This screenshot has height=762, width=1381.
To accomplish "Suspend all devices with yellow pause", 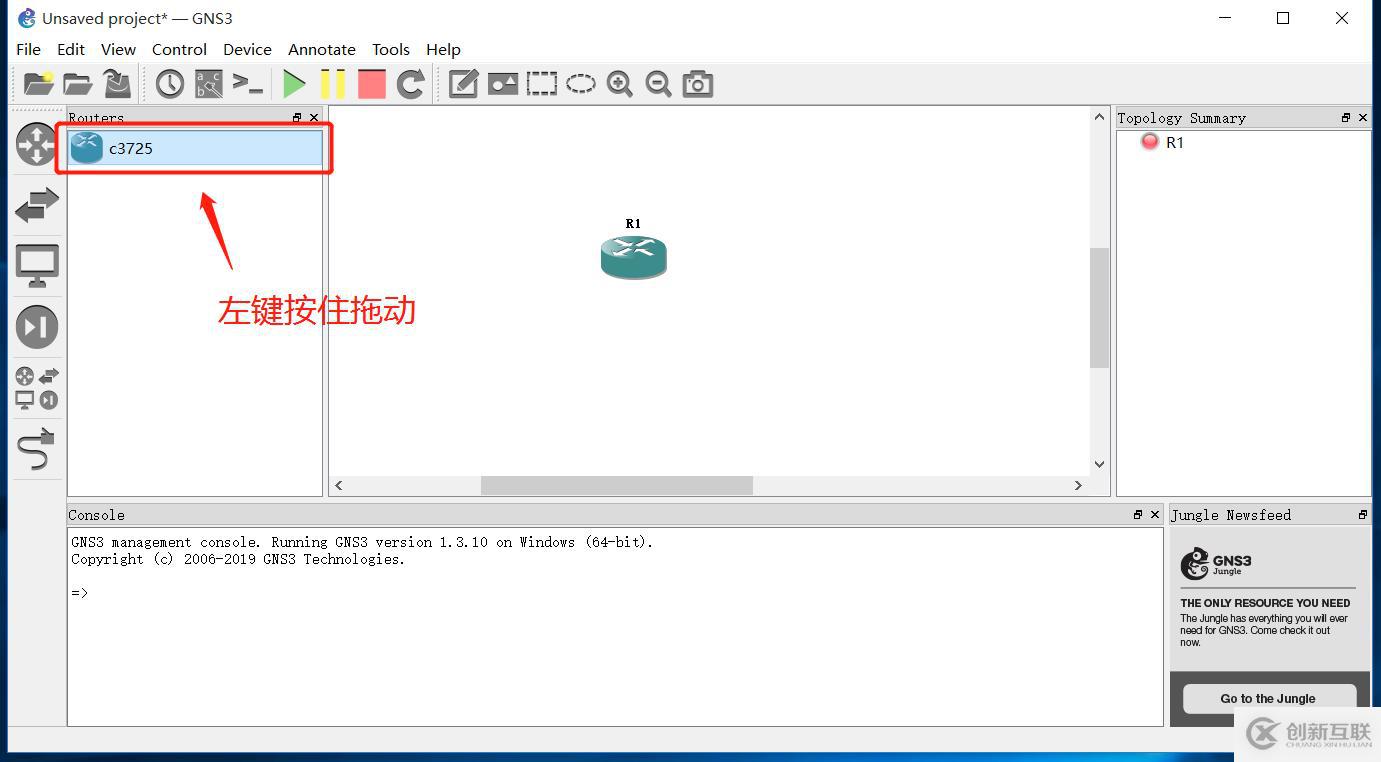I will coord(333,84).
